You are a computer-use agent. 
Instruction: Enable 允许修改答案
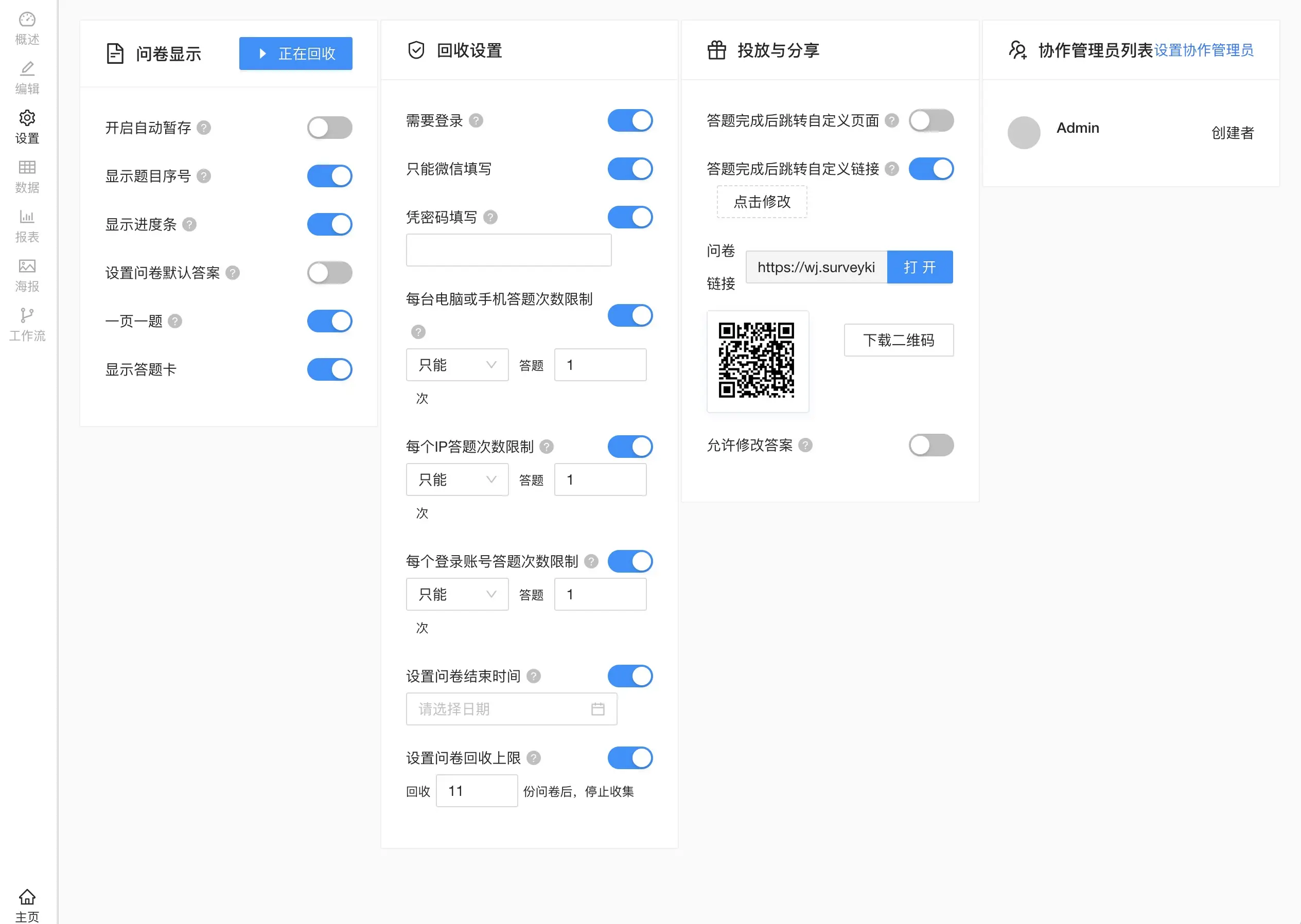[x=931, y=446]
